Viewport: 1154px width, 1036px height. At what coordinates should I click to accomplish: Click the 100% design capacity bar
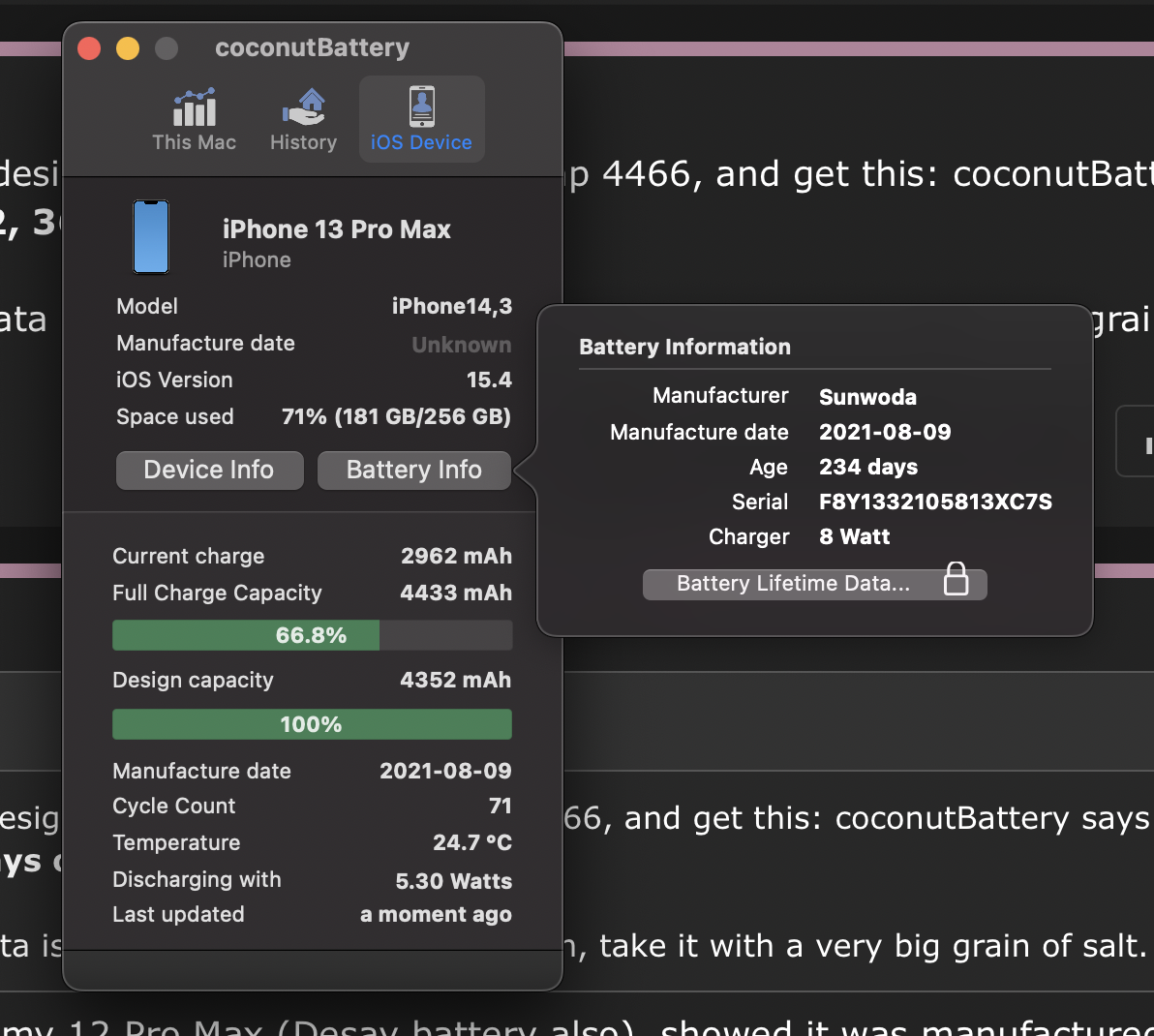tap(312, 724)
